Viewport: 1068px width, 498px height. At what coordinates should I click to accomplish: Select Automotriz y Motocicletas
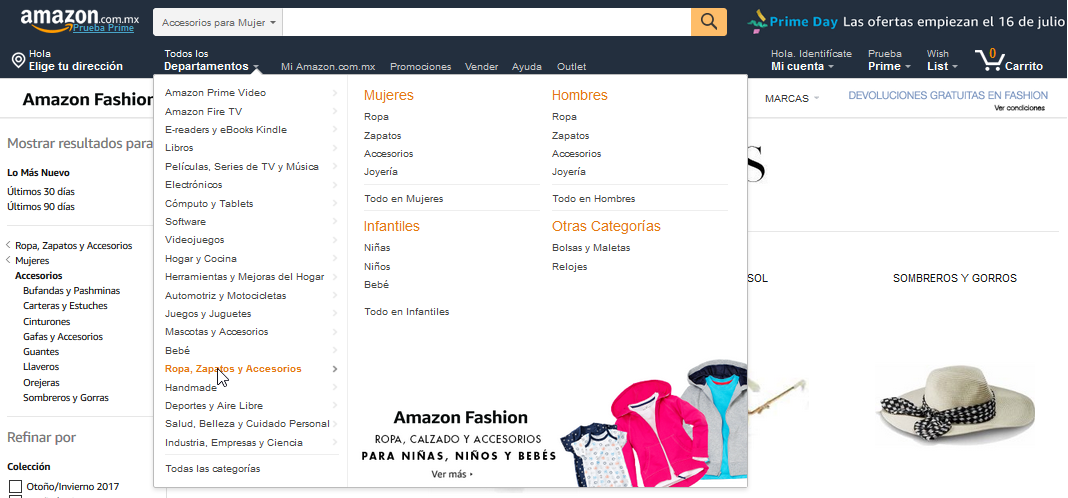click(x=225, y=296)
